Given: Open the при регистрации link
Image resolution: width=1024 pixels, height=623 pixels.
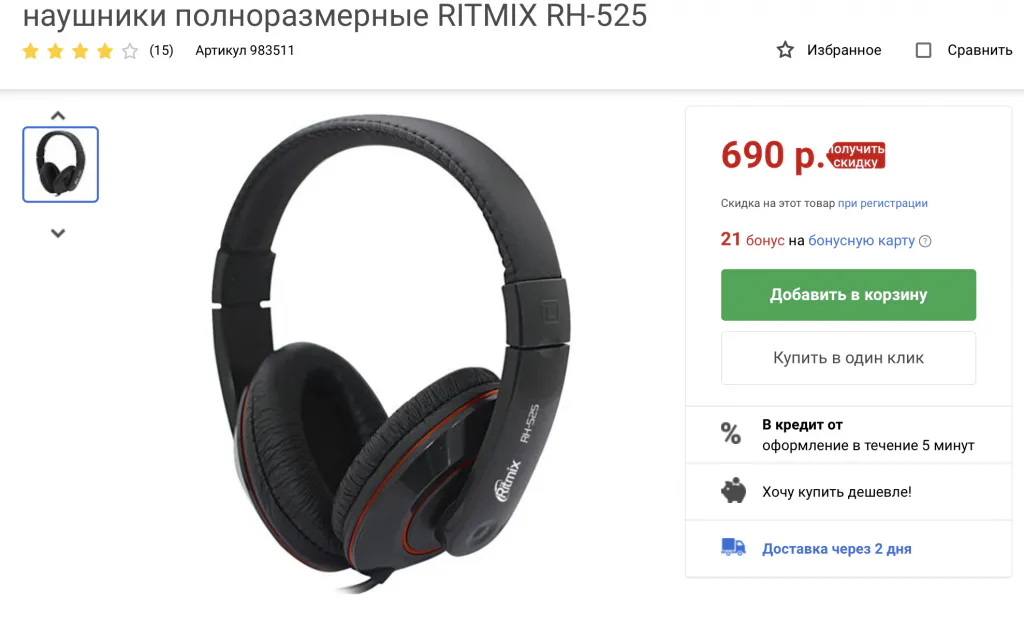Looking at the screenshot, I should (882, 203).
